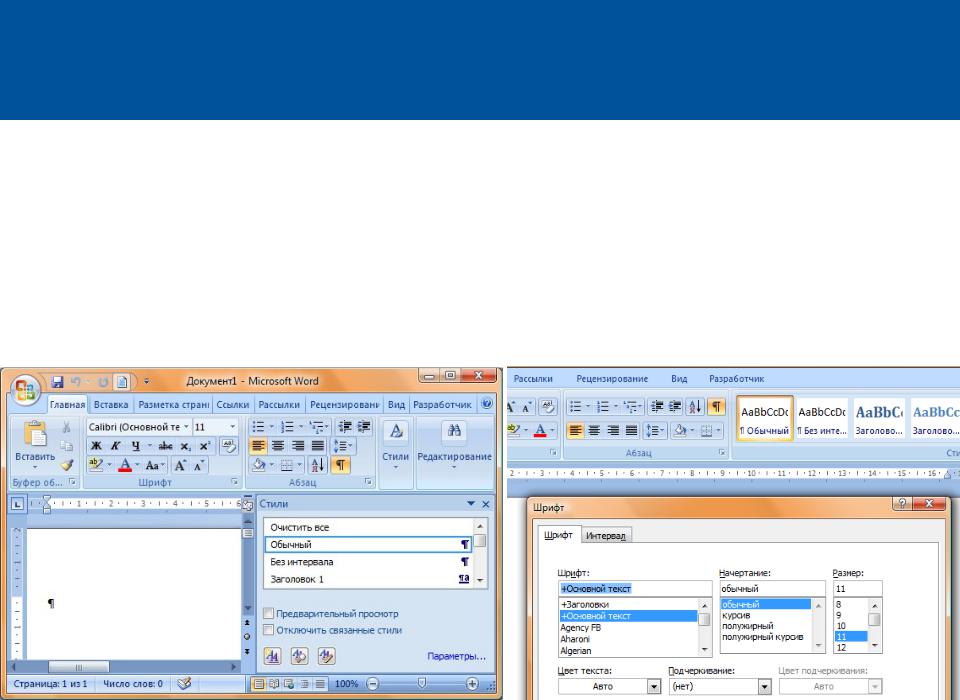Image resolution: width=960 pixels, height=700 pixels.
Task: Apply subscript formatting in the left window
Action: [x=185, y=446]
